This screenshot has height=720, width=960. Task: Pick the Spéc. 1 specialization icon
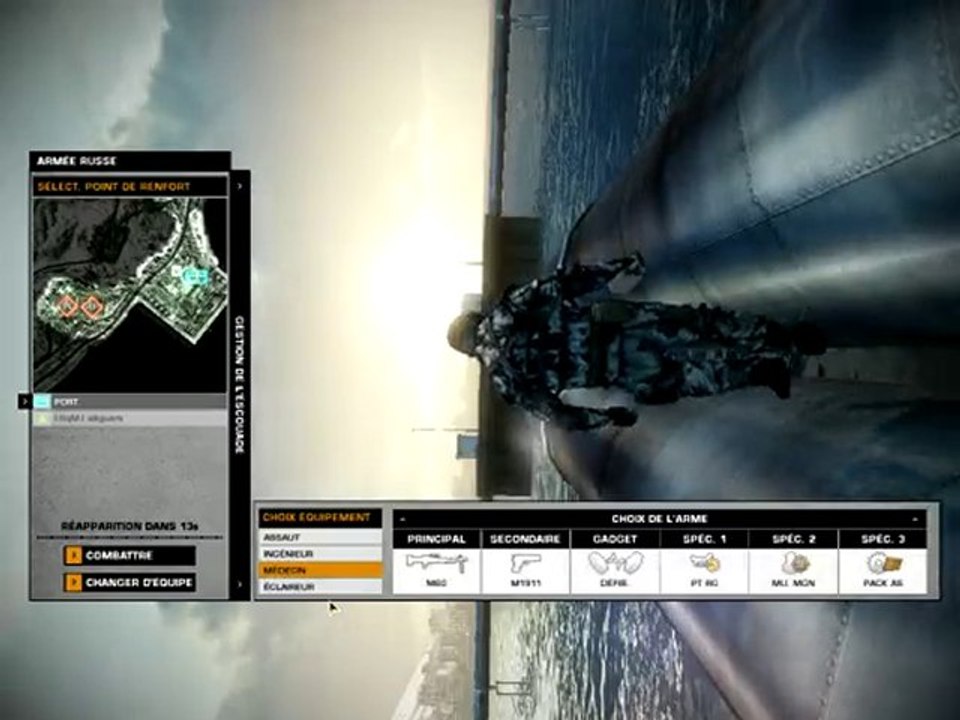705,562
